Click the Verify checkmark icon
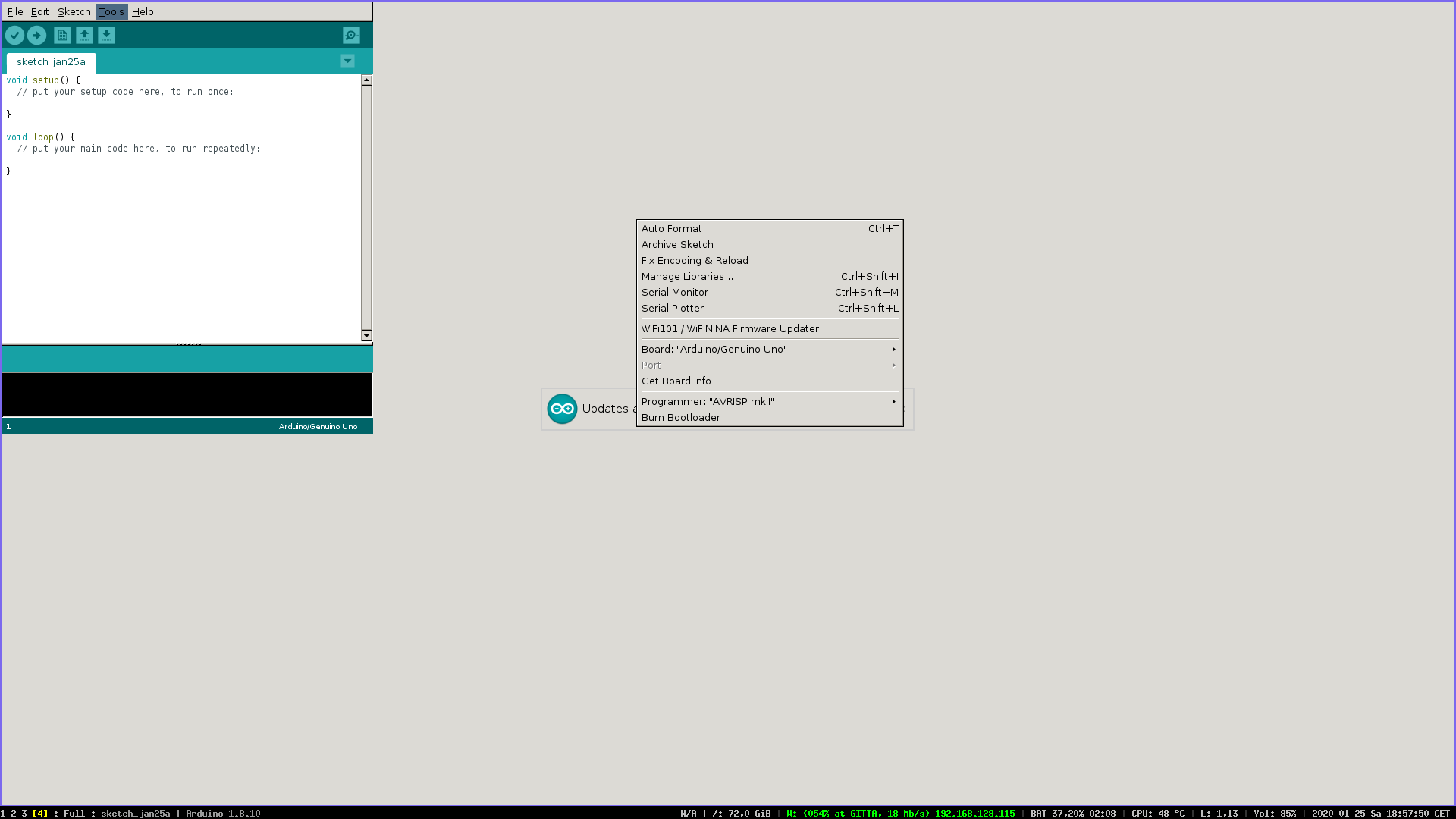1456x819 pixels. click(x=14, y=35)
